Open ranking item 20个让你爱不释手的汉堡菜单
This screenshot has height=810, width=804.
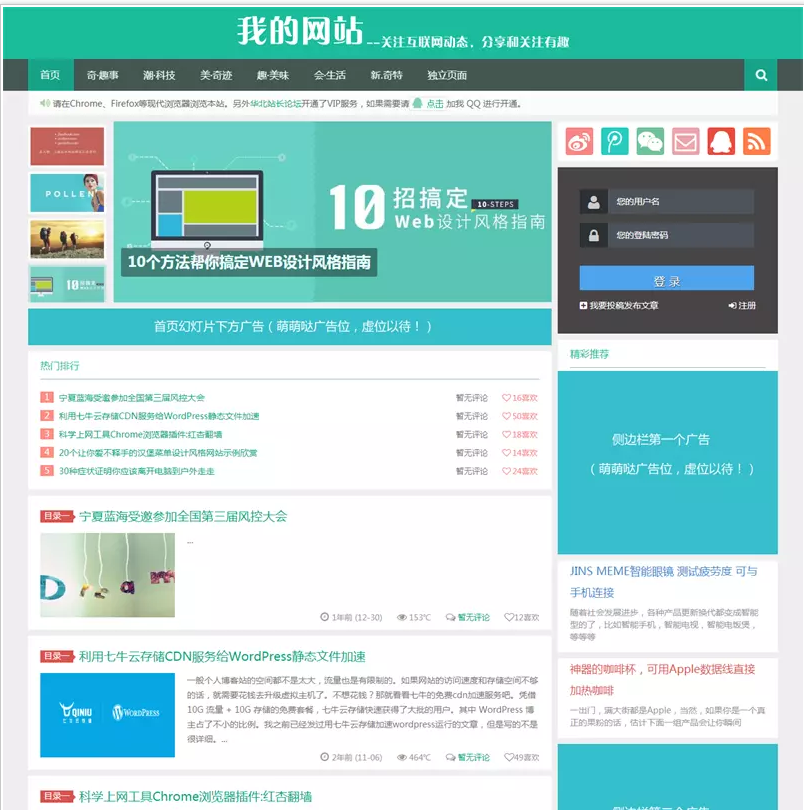[x=158, y=453]
